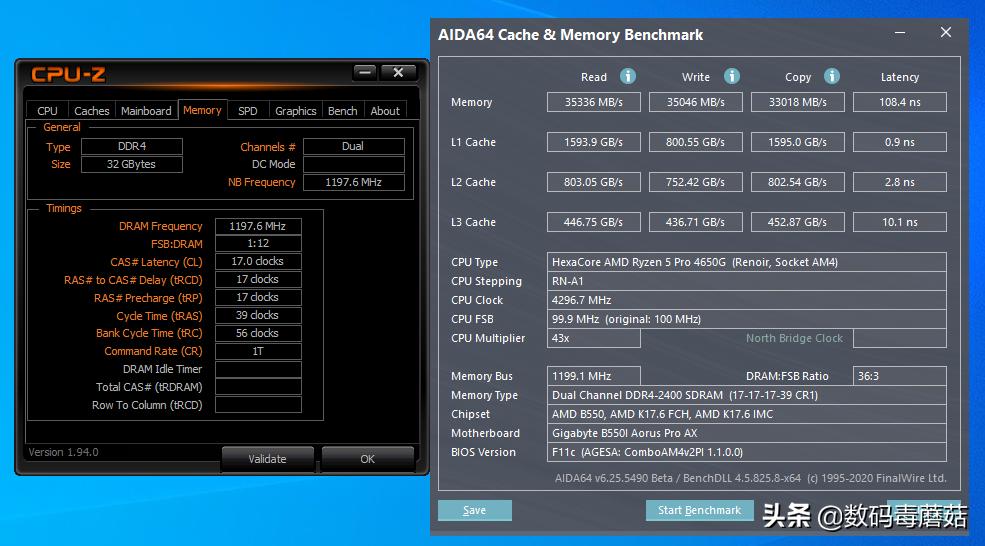
Task: Select the Mainboard tab
Action: coord(146,111)
